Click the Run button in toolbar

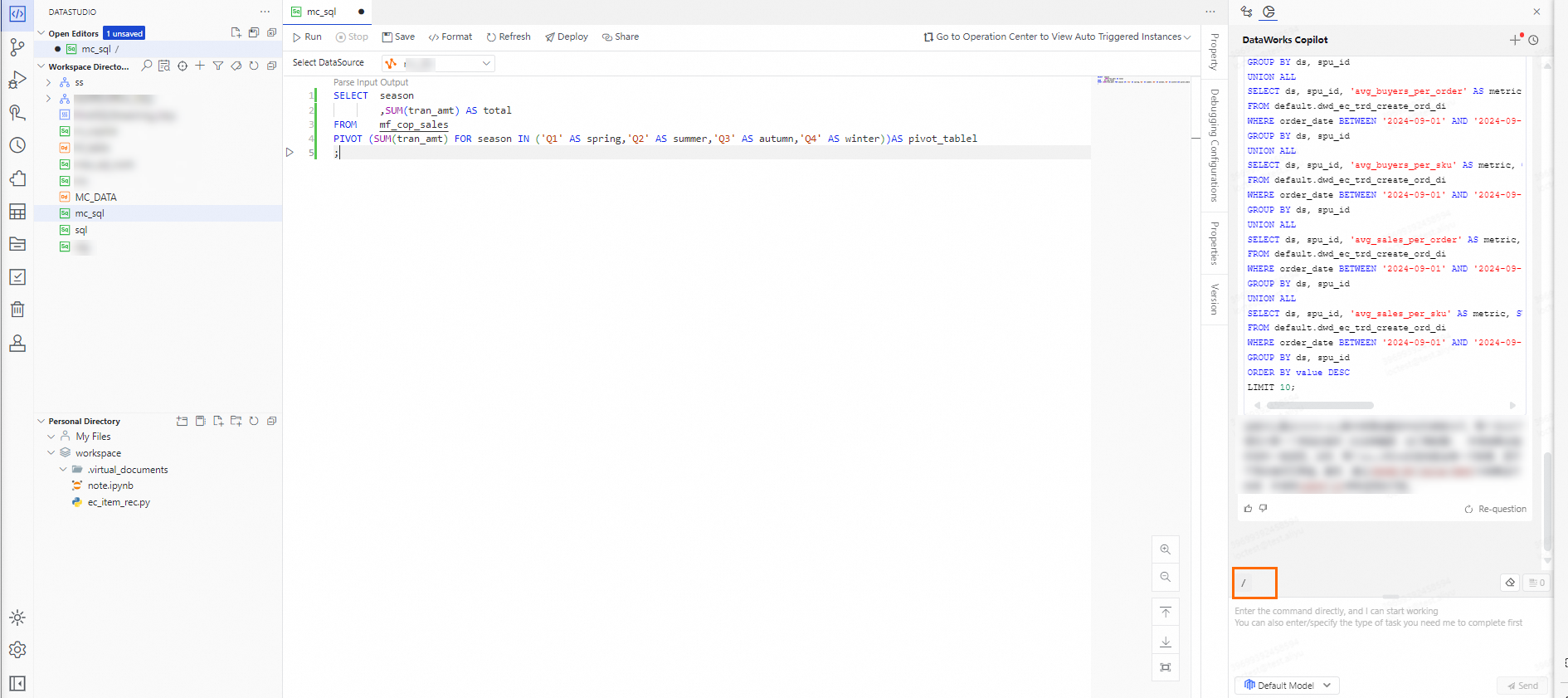(x=307, y=37)
